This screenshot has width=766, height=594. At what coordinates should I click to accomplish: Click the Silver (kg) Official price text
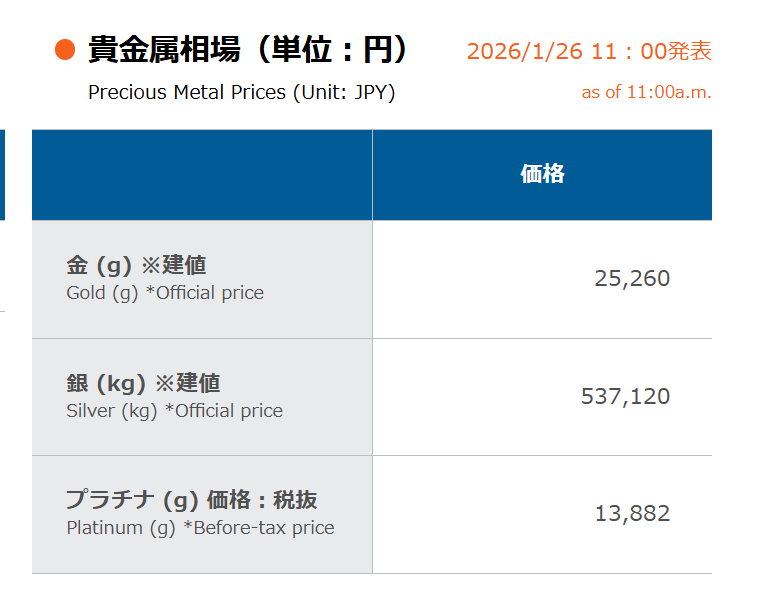[174, 411]
